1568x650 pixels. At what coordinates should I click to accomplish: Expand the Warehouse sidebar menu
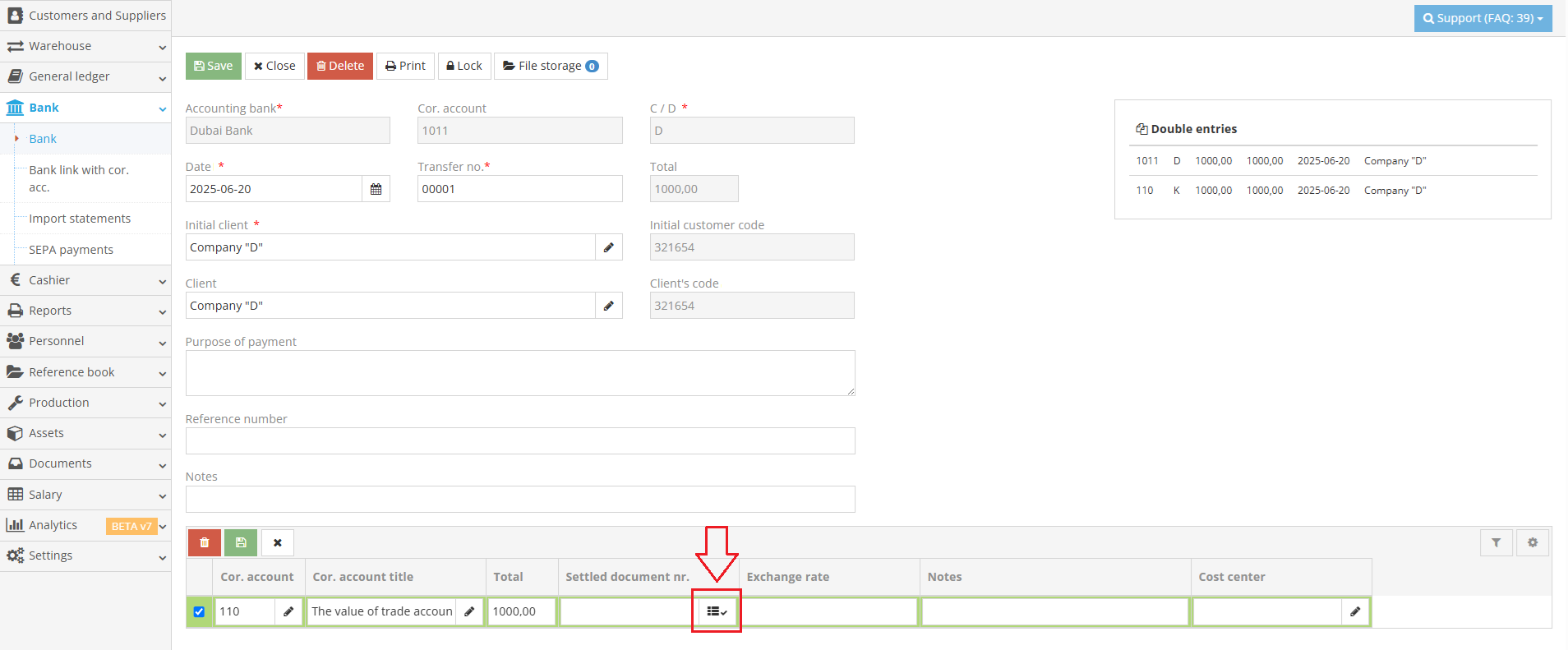point(85,46)
